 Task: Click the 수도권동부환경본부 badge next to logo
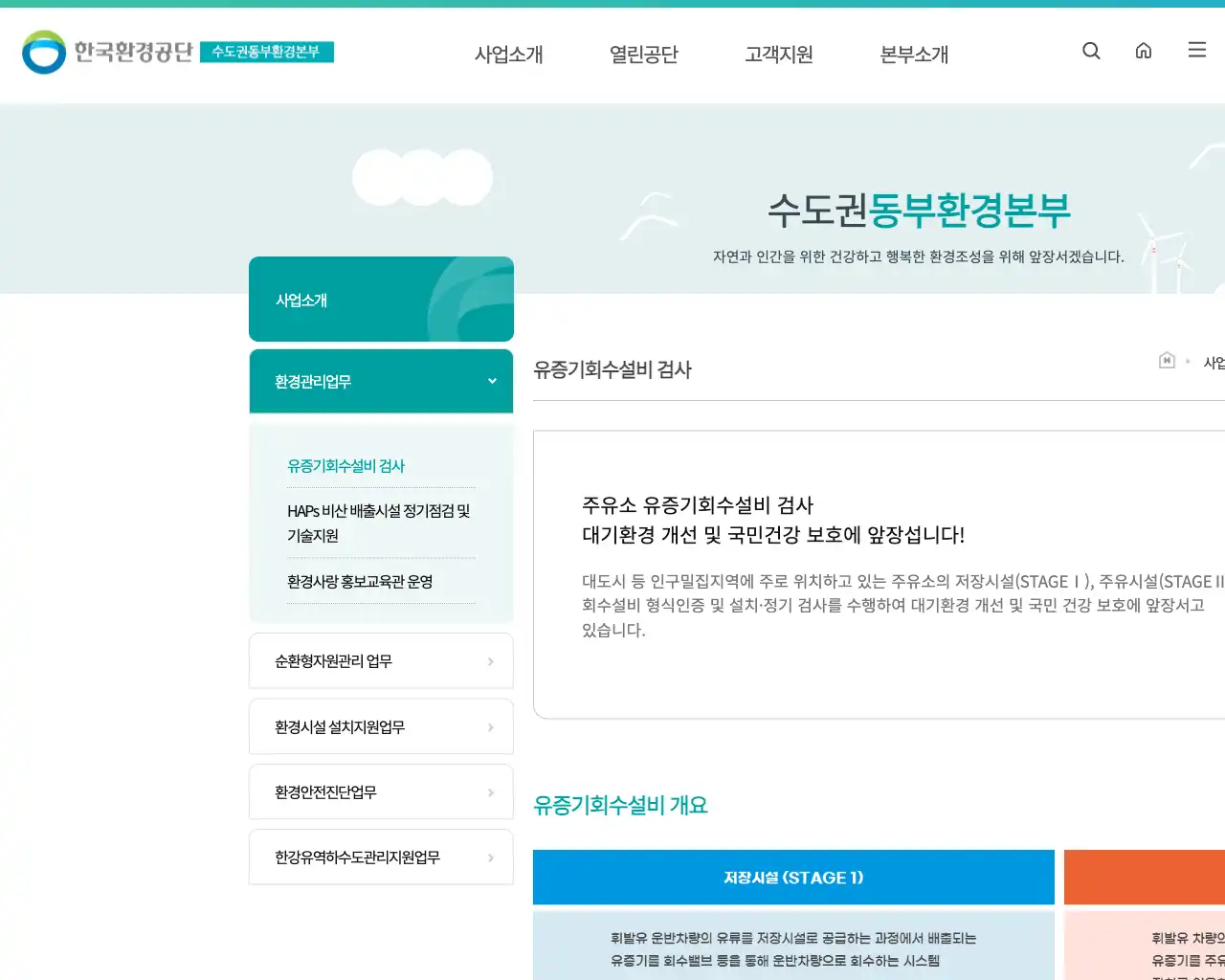coord(268,54)
